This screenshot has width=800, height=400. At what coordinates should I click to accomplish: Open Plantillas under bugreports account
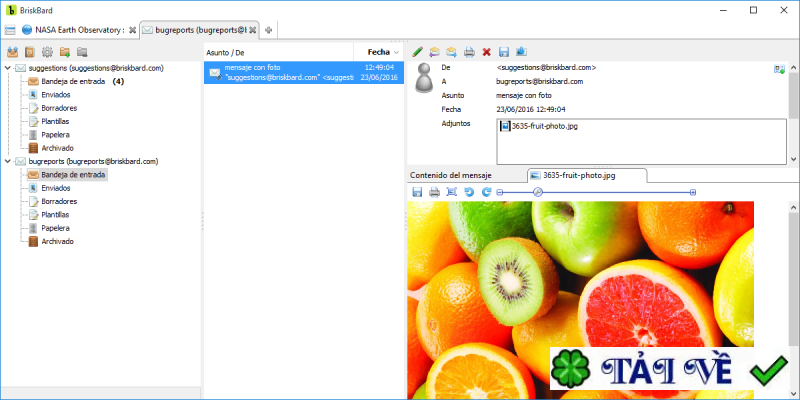point(48,215)
